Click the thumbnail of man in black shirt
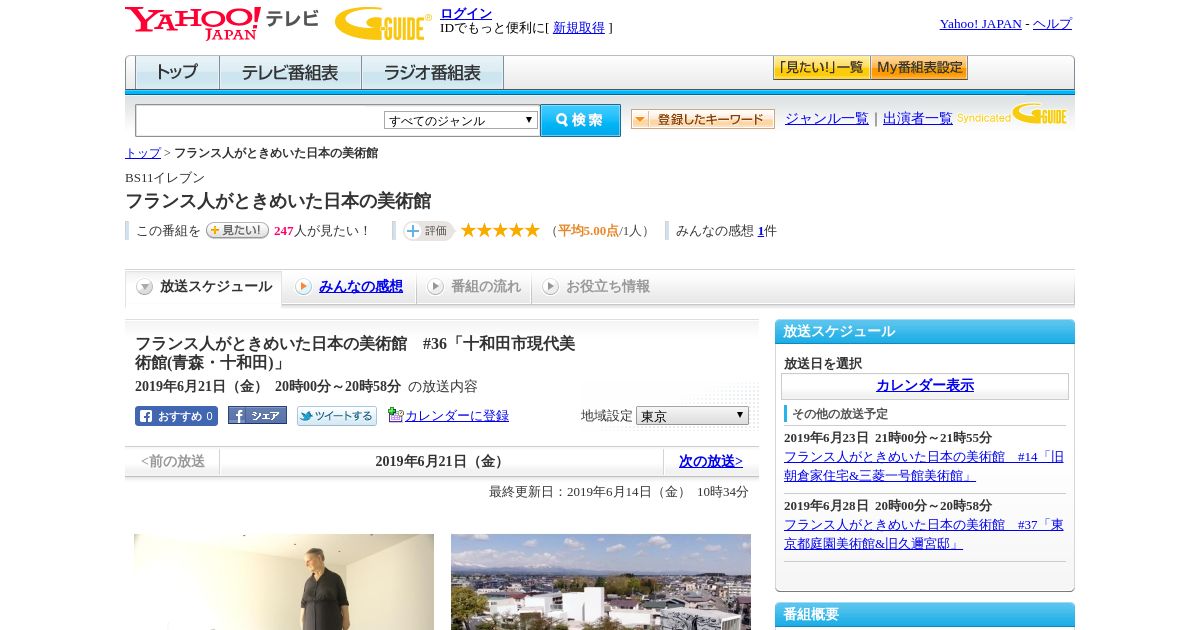1200x630 pixels. [284, 582]
